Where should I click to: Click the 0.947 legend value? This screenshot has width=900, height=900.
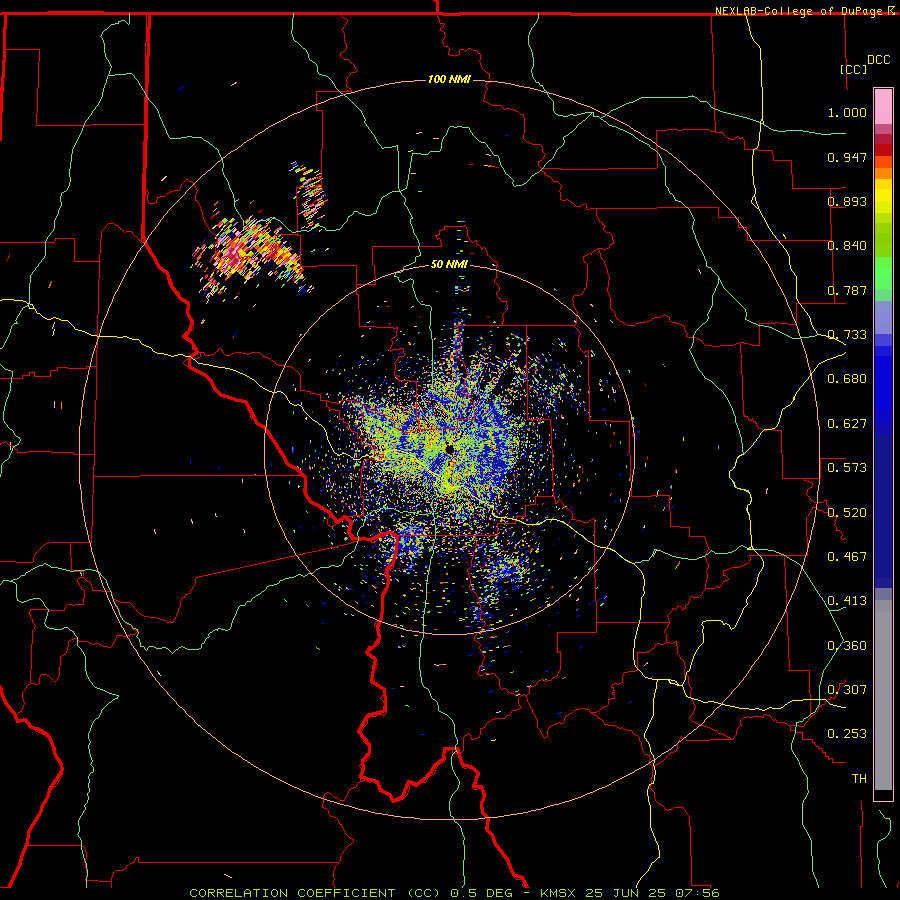pos(847,157)
